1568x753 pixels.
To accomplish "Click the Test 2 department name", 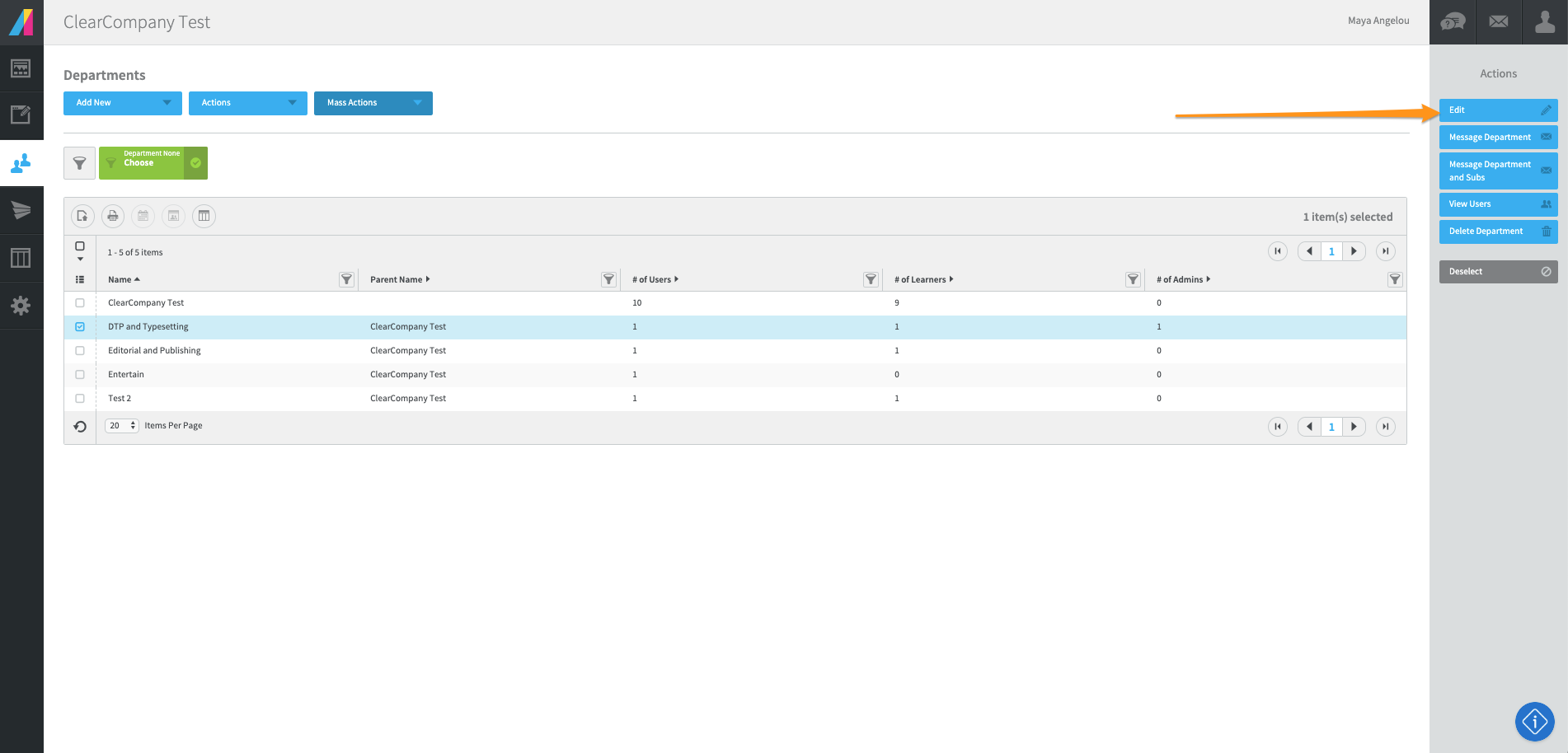I will 120,399.
